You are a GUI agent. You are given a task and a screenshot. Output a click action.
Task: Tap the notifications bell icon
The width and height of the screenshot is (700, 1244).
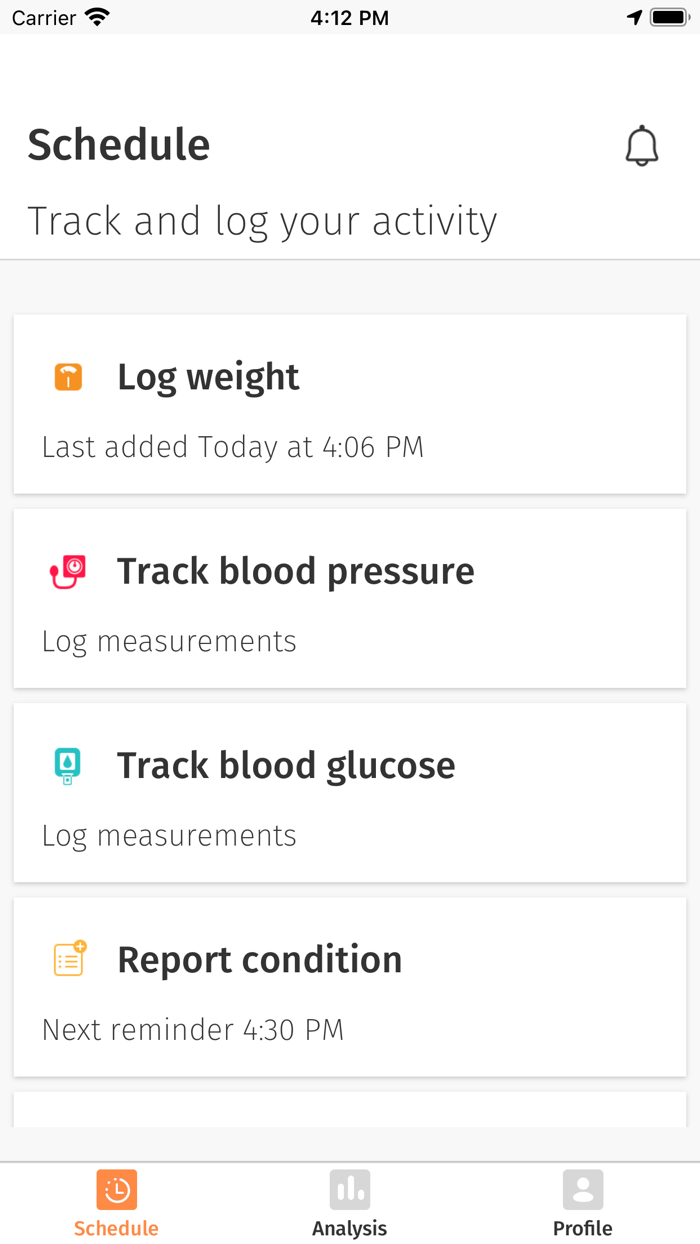tap(642, 146)
